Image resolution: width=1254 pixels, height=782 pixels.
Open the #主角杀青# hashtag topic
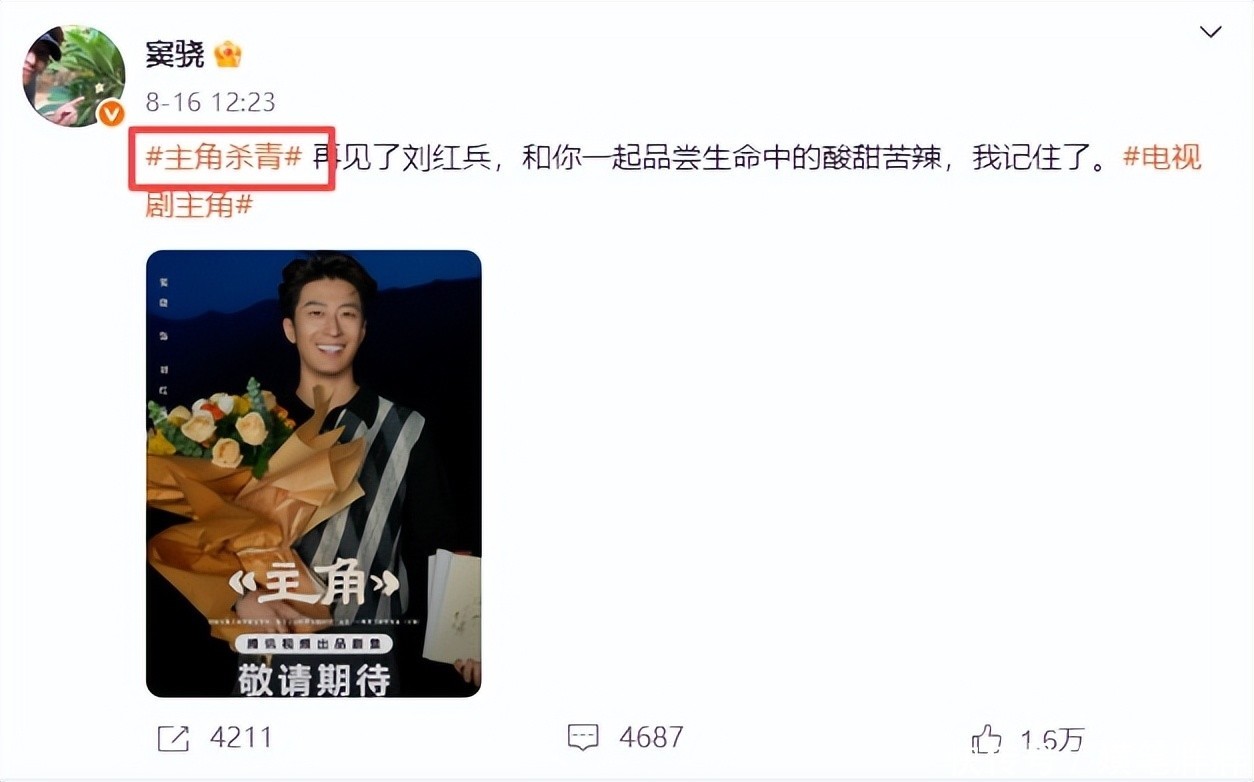[x=224, y=158]
